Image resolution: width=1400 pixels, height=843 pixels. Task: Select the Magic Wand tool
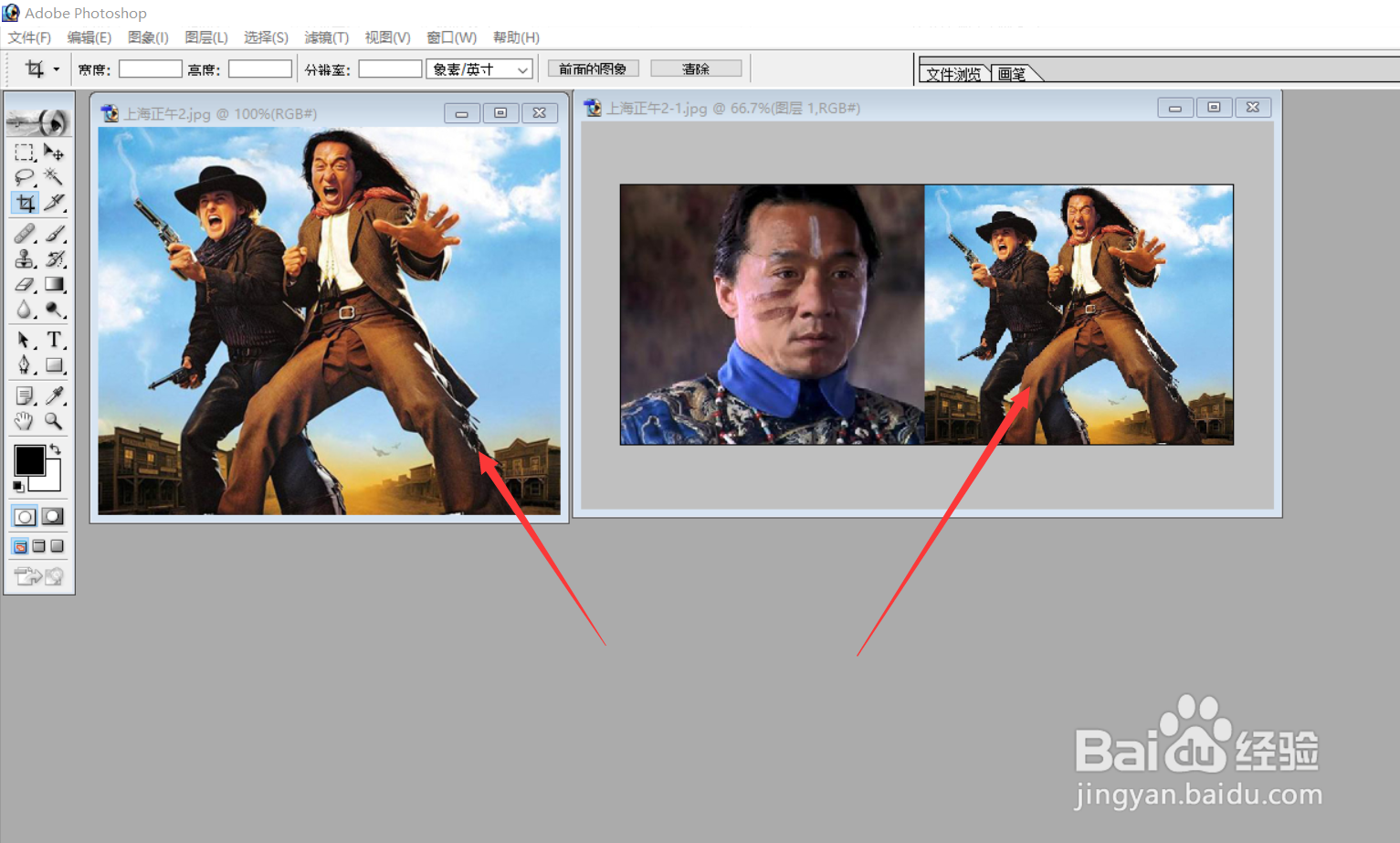(x=54, y=177)
